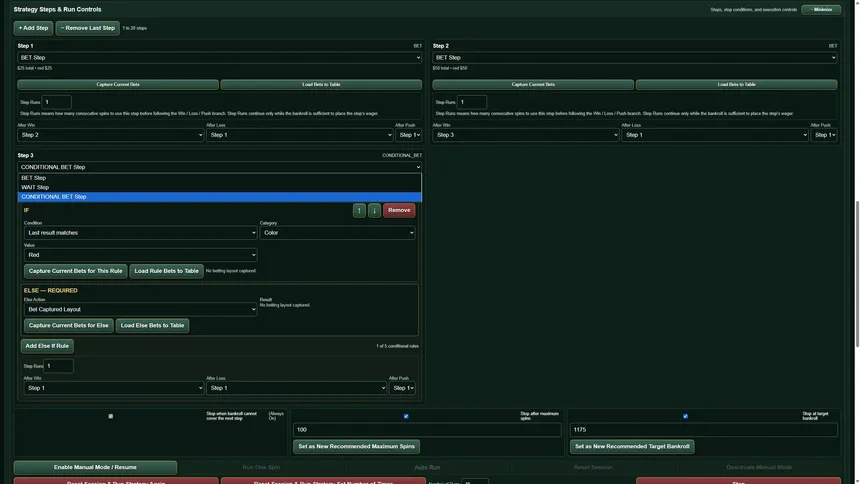The height and width of the screenshot is (484, 860).
Task: Move the IF rule down with arrow
Action: point(374,210)
